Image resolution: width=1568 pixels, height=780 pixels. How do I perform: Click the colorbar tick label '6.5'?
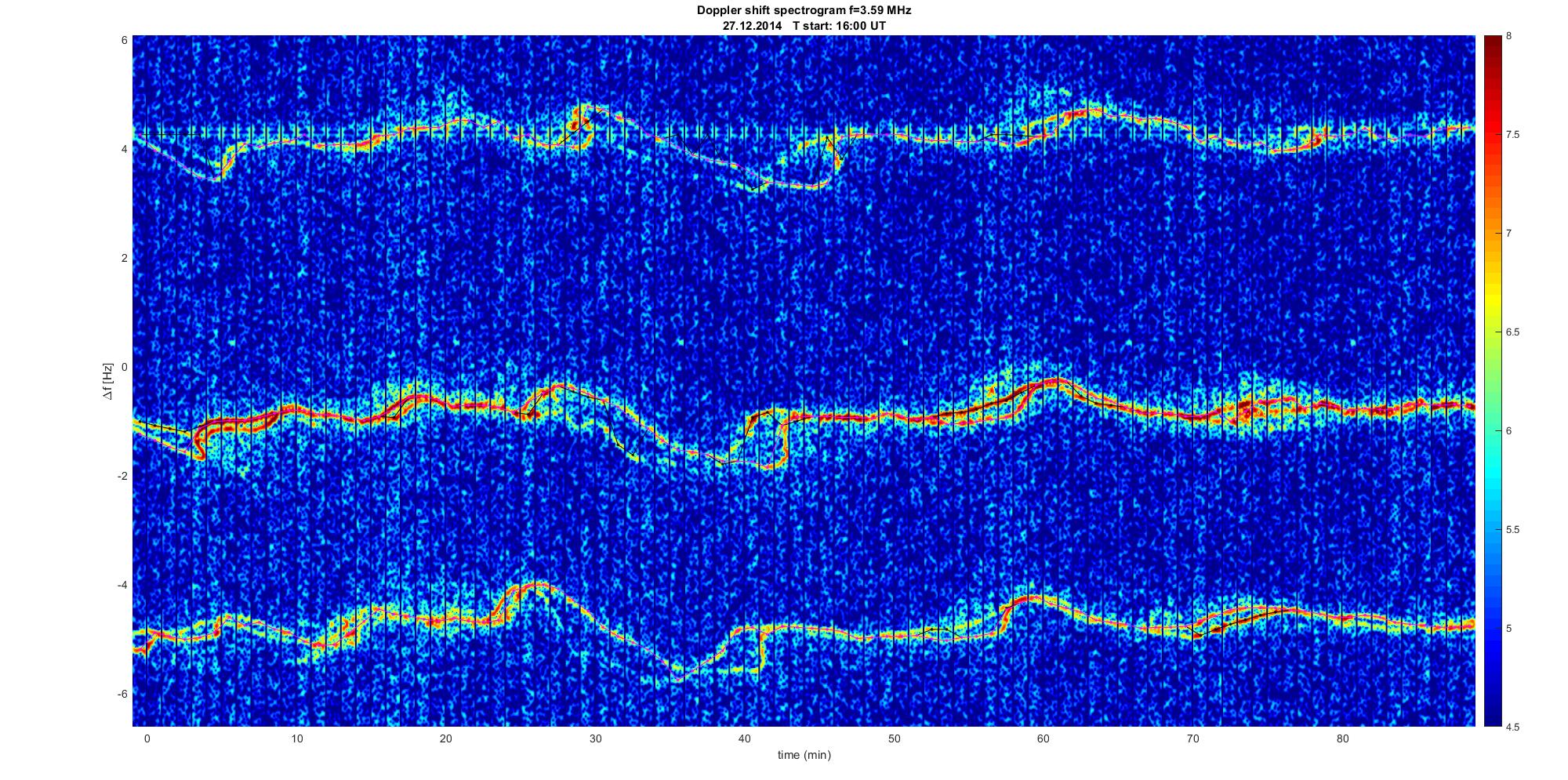[x=1513, y=332]
